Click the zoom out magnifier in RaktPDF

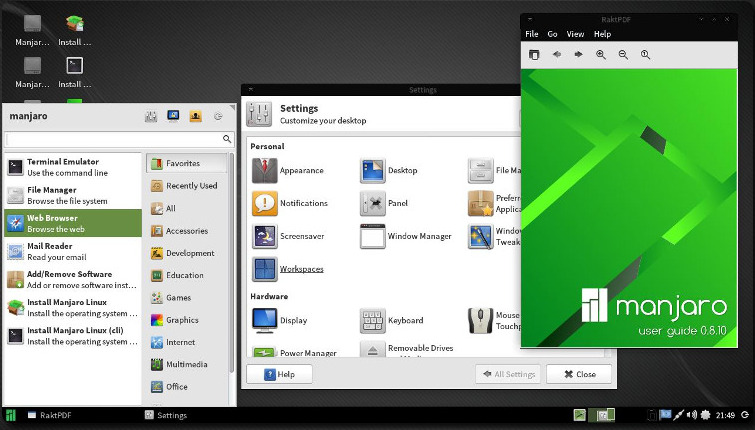click(623, 55)
